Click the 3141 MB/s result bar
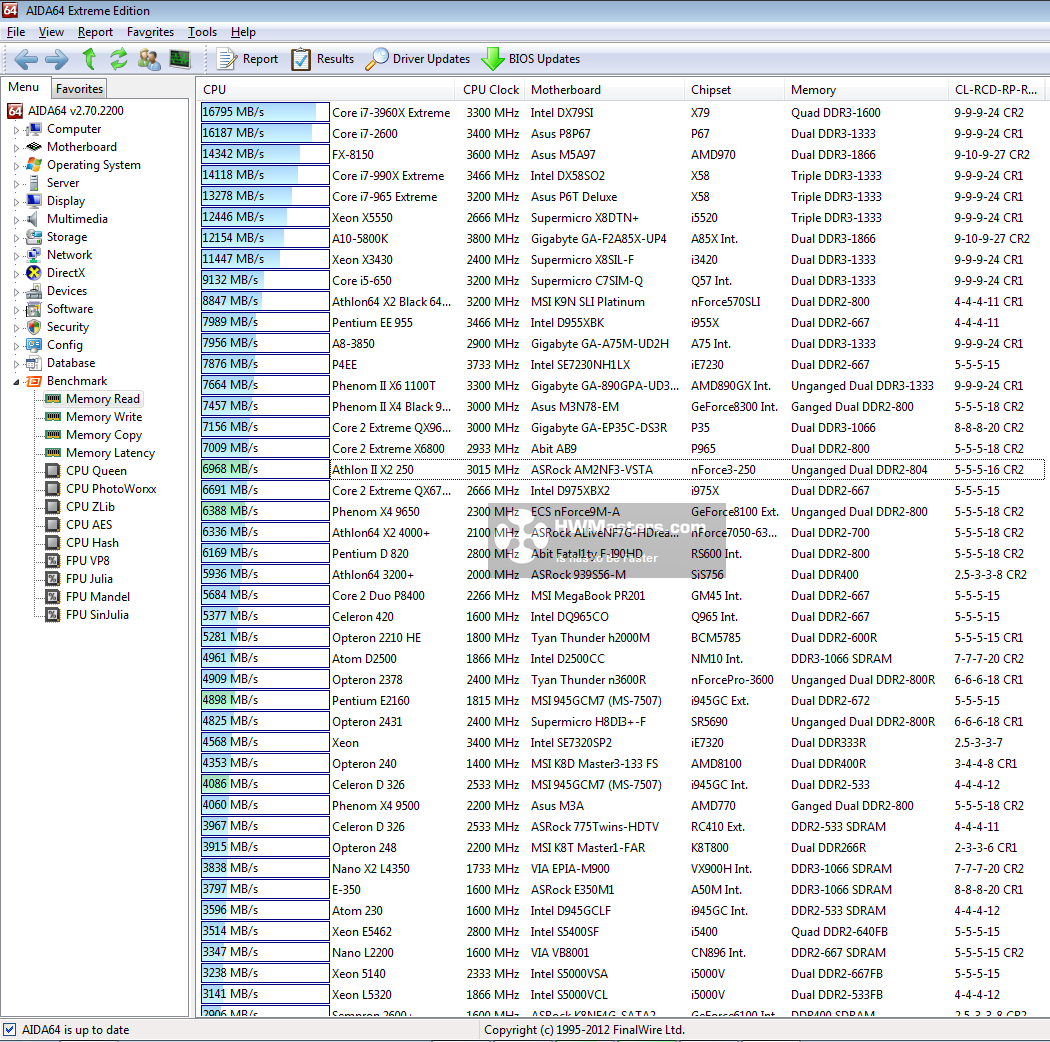The height and width of the screenshot is (1042, 1050). (265, 994)
